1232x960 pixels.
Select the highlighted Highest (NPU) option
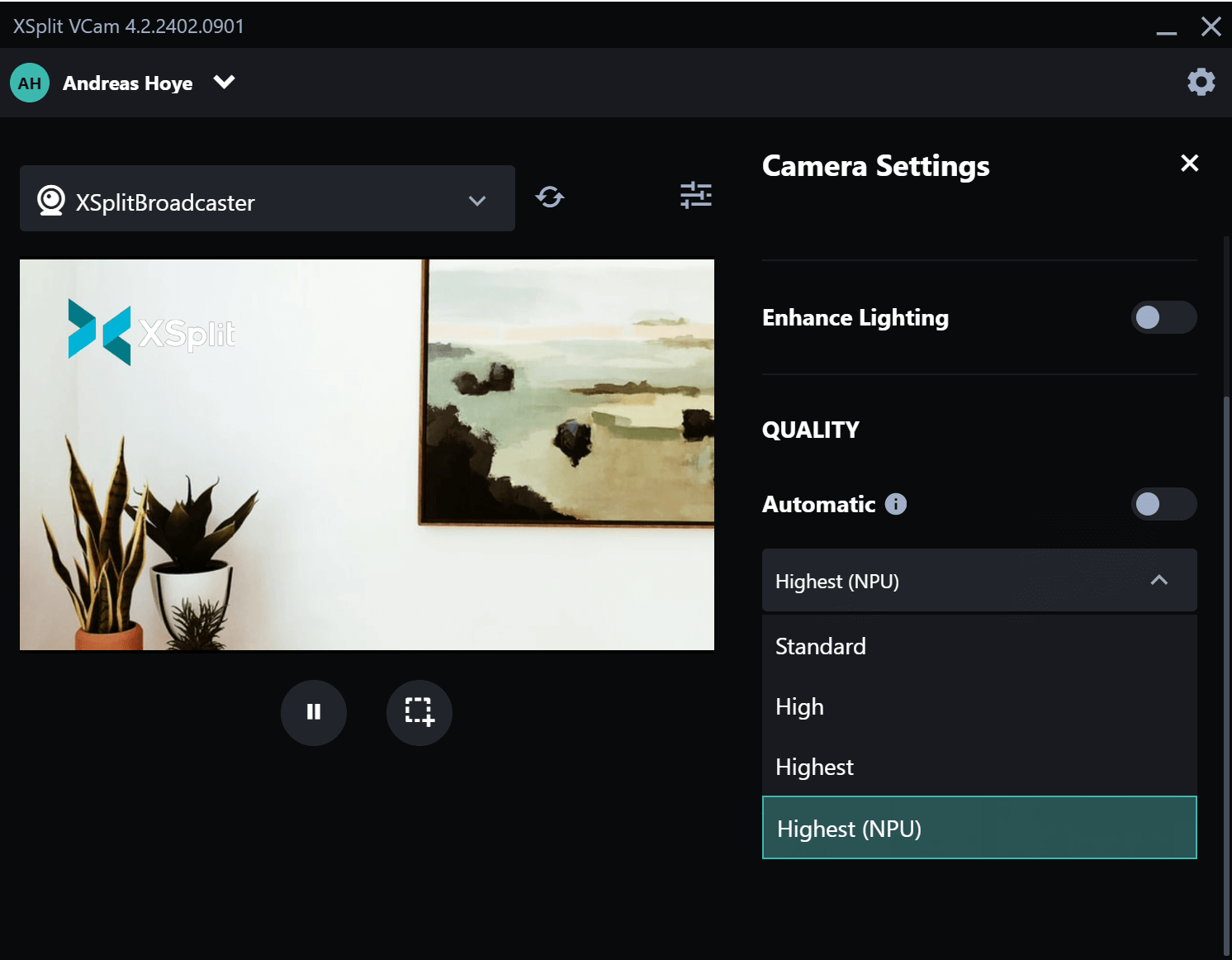click(979, 828)
